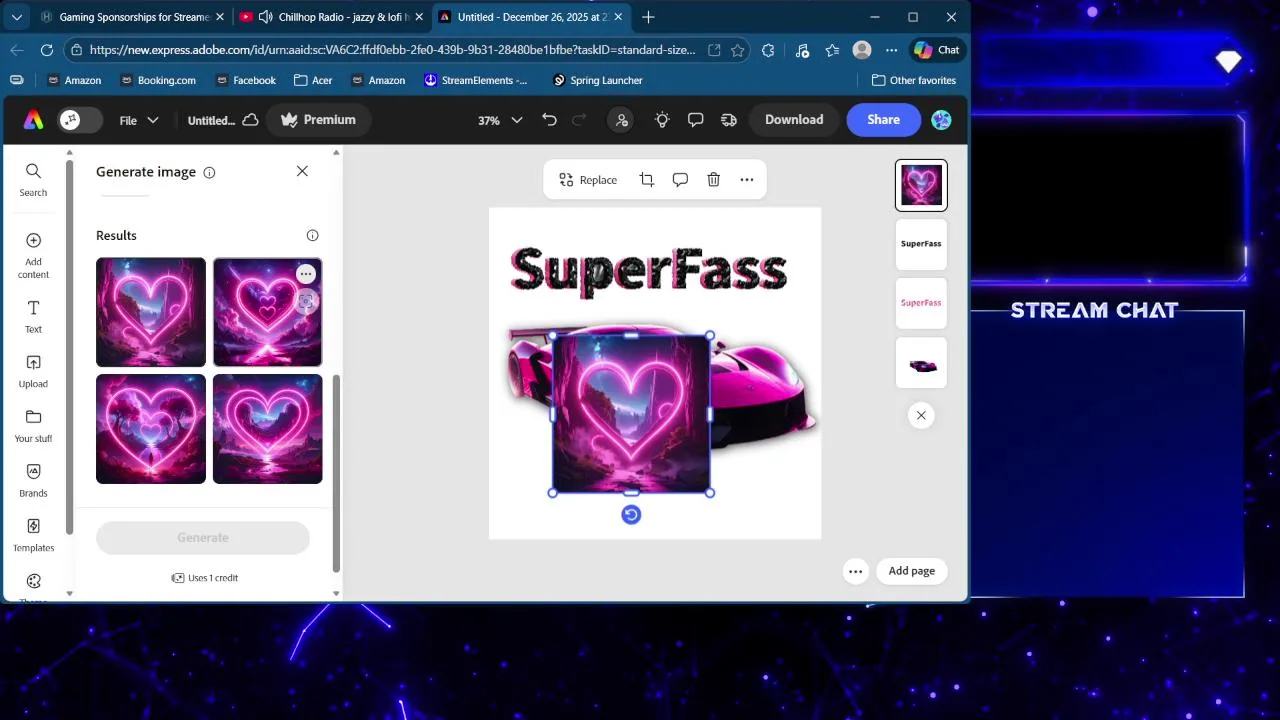Open the browser extensions icon
This screenshot has height=720, width=1280.
[x=768, y=50]
